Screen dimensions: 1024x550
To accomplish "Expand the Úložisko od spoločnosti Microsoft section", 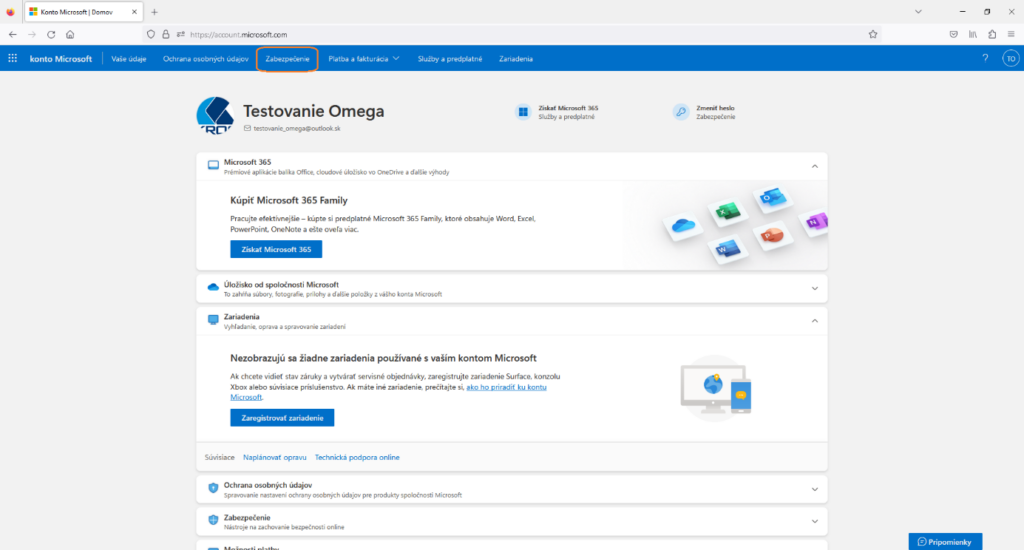I will coord(814,288).
